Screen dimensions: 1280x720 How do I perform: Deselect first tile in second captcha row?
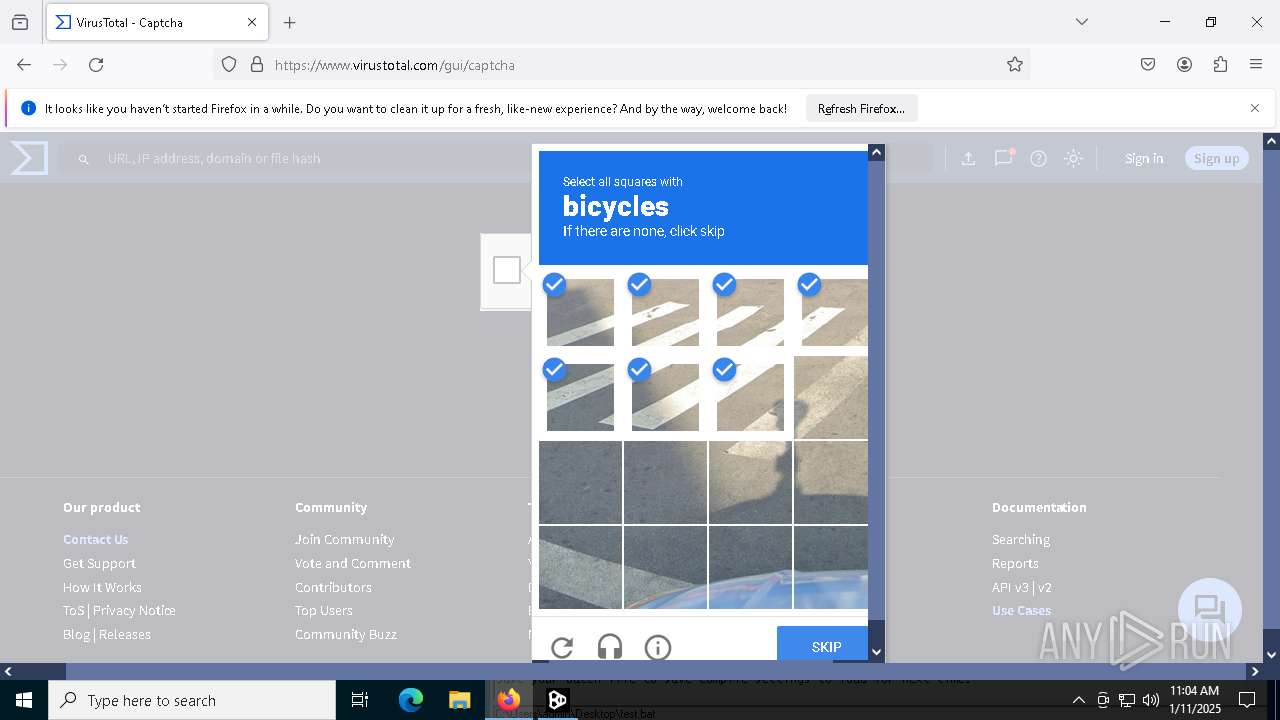(x=580, y=397)
